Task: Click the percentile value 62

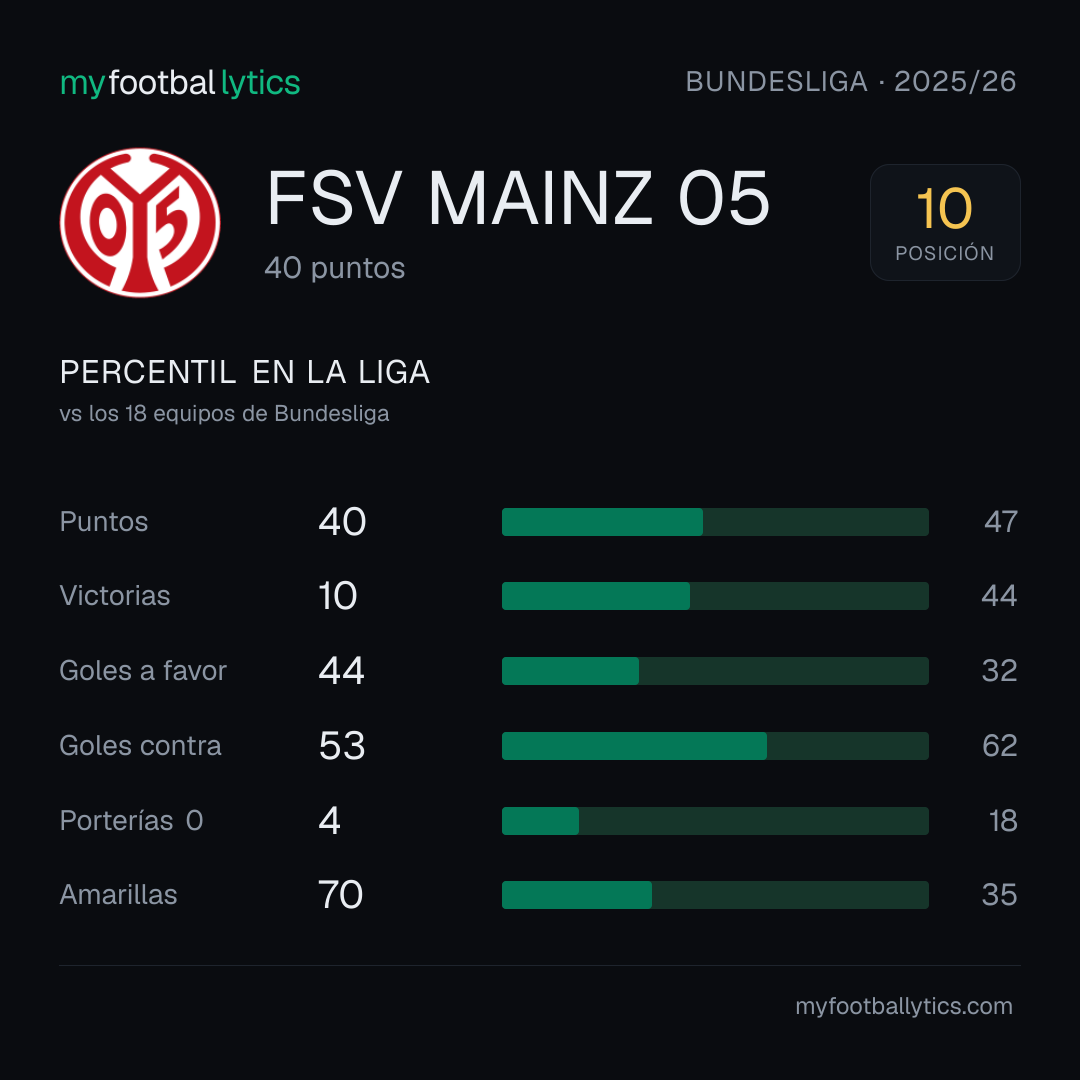Action: tap(999, 746)
